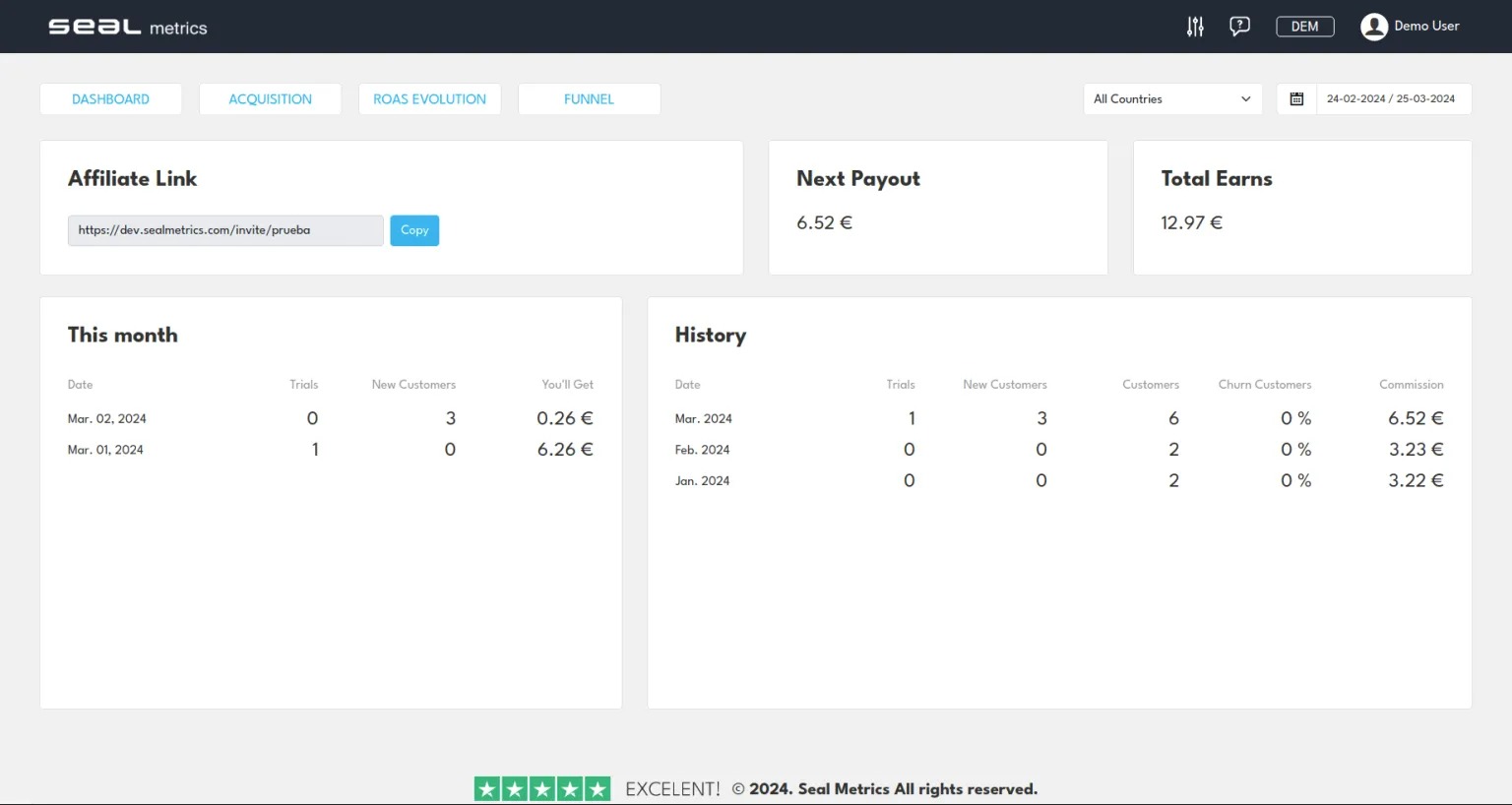
Task: Click the All Countries chevron arrow
Action: pyautogui.click(x=1245, y=99)
